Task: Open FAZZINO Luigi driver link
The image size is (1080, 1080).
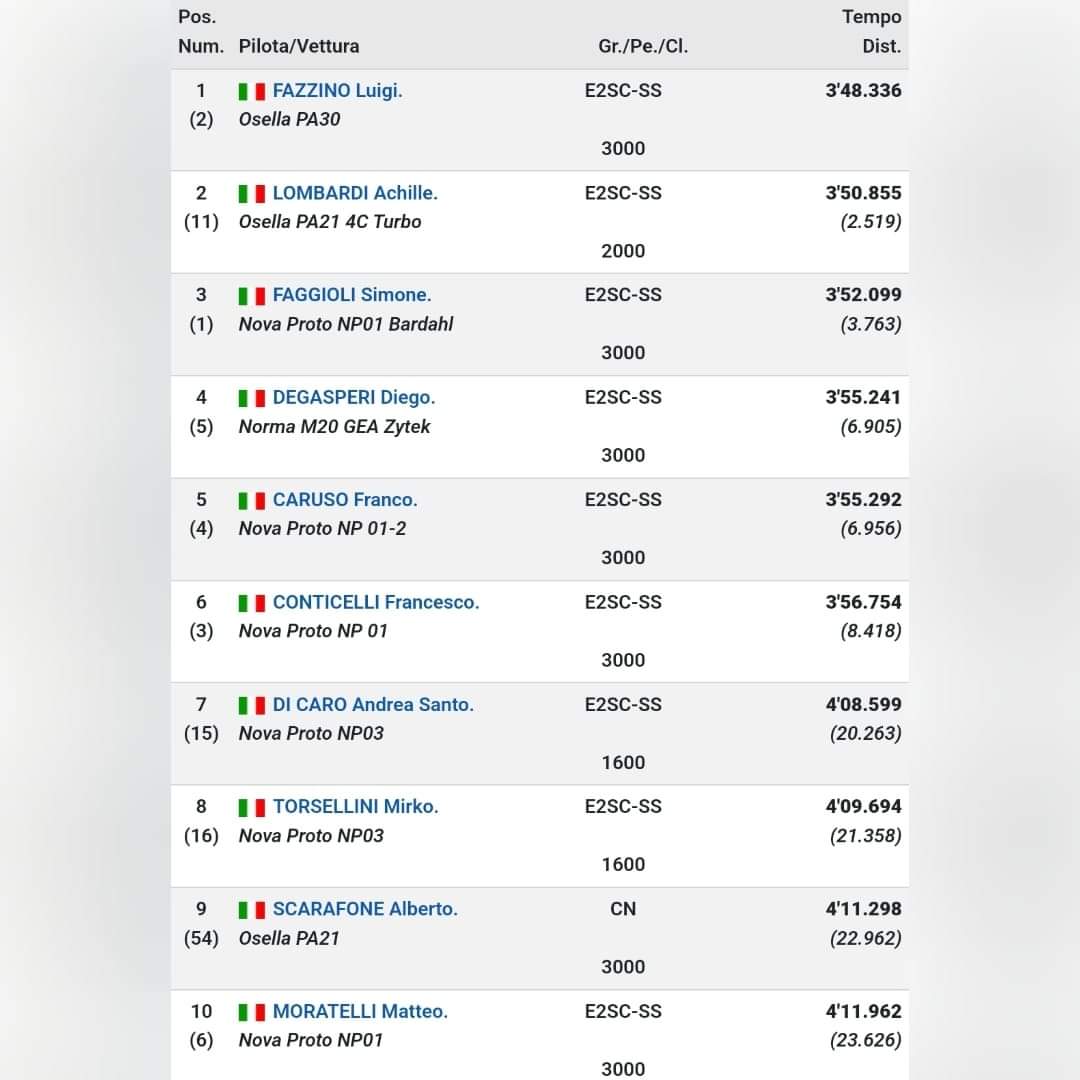Action: point(337,91)
